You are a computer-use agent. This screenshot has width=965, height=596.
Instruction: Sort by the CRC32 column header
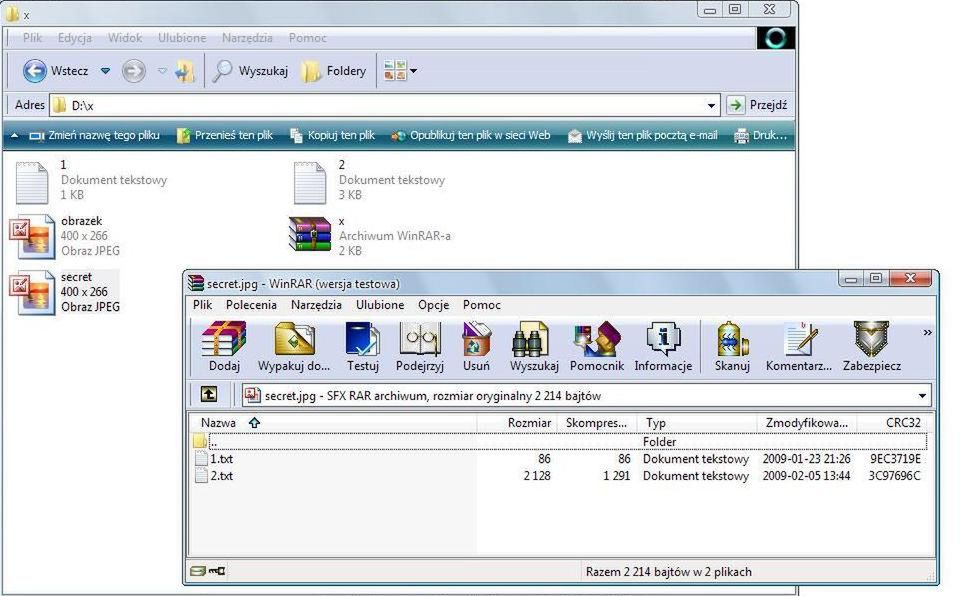pos(892,422)
